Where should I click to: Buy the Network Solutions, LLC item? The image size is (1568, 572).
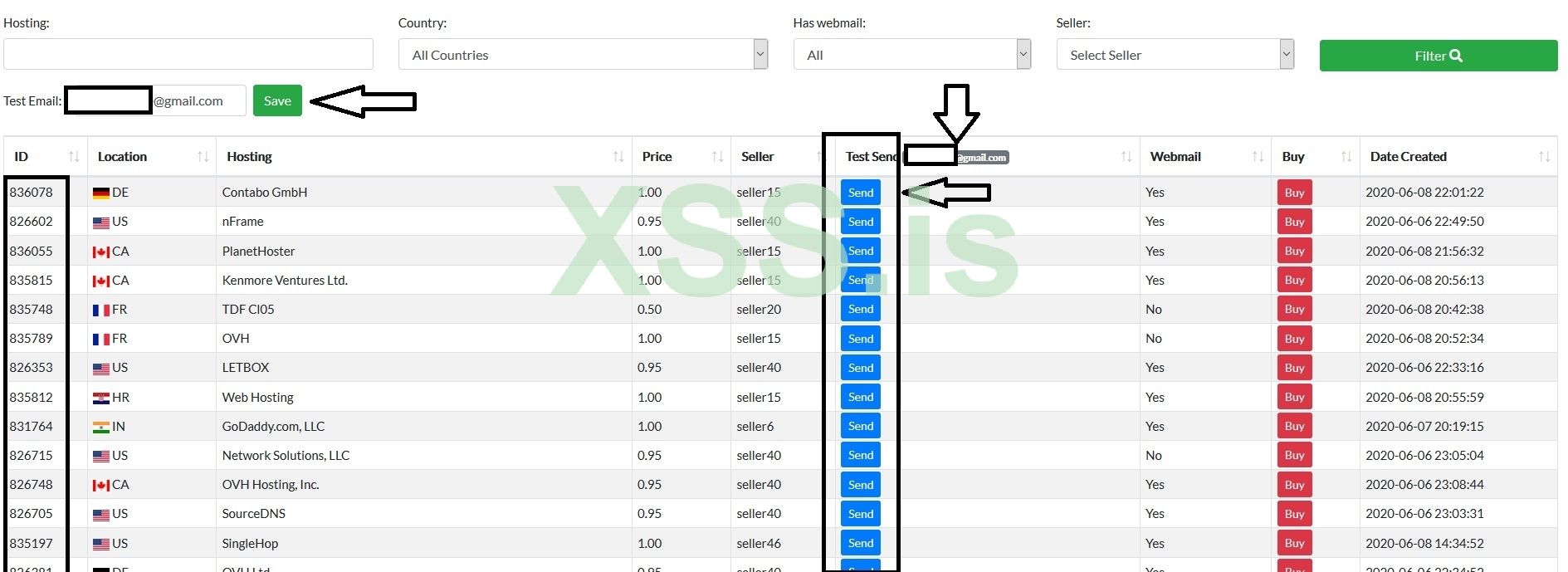[1295, 455]
